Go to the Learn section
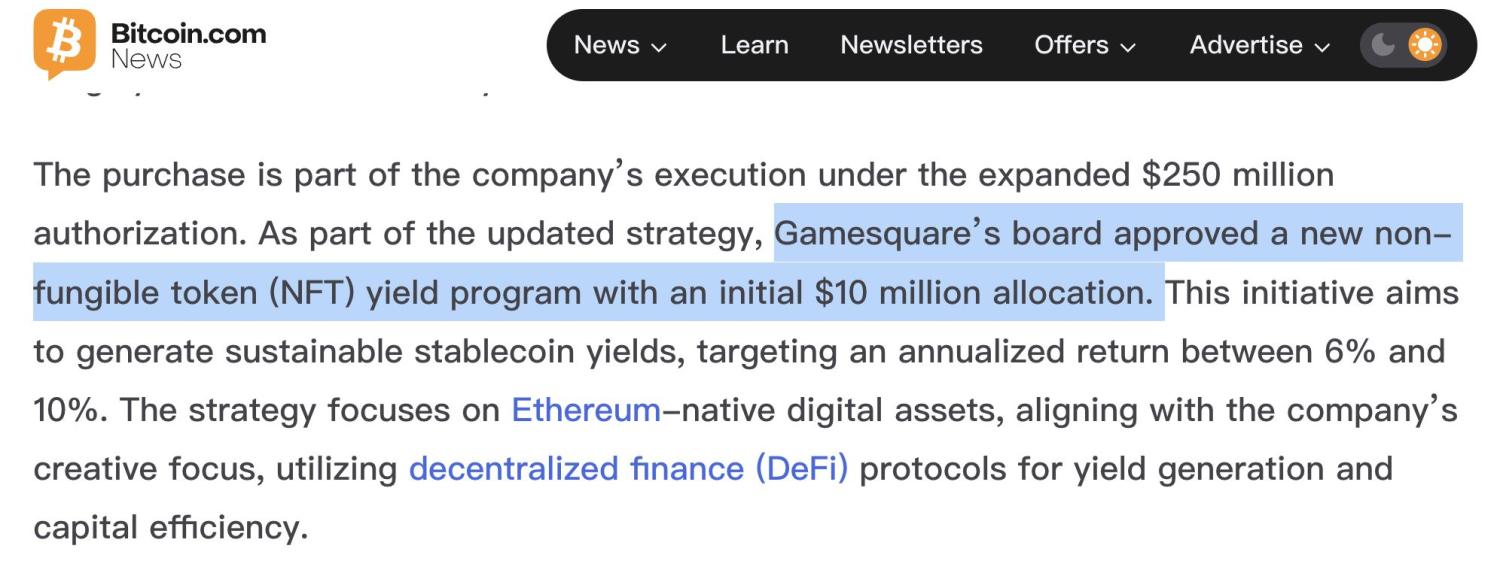The height and width of the screenshot is (576, 1500). point(754,45)
